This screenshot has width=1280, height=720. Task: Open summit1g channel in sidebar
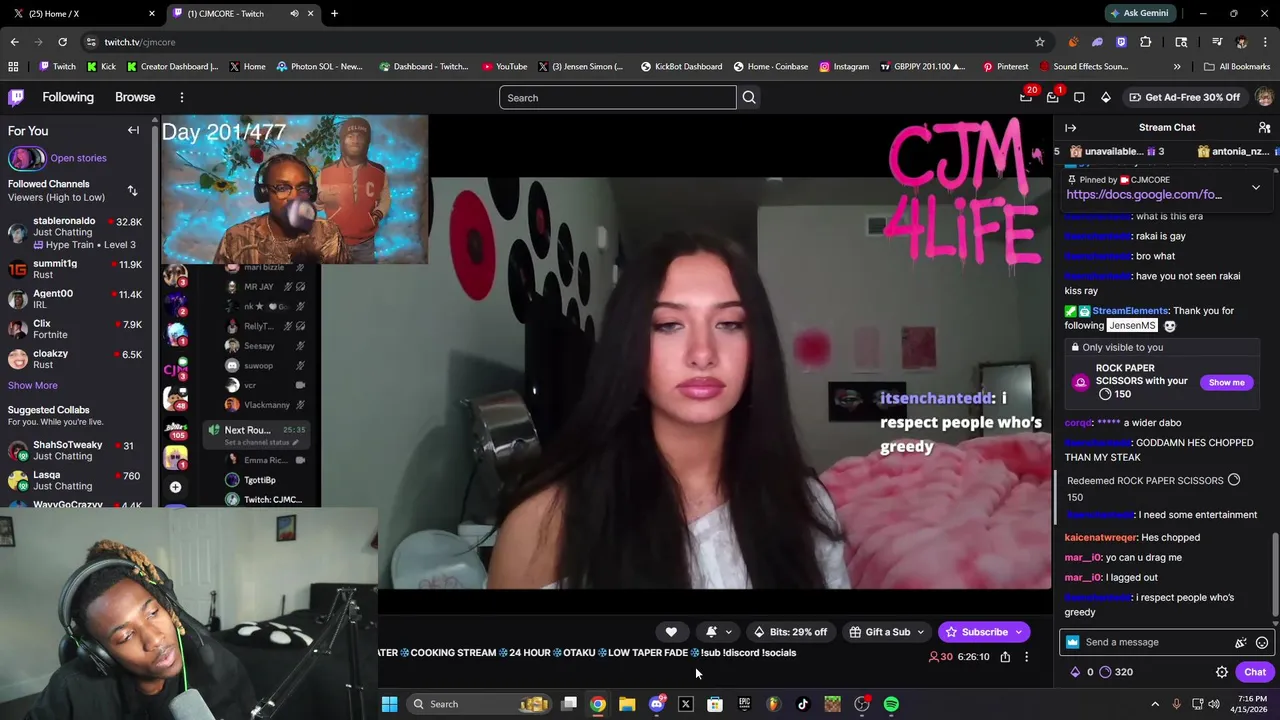(76, 269)
